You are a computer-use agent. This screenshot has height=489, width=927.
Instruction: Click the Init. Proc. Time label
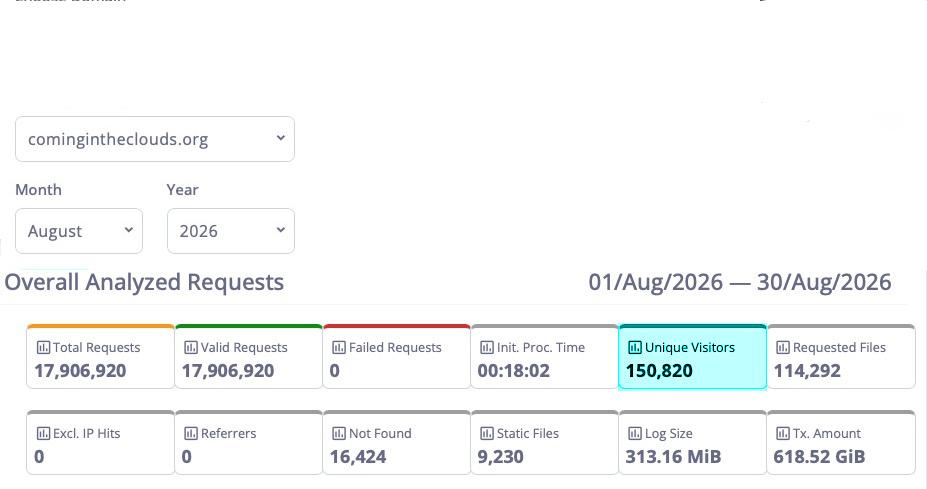(541, 348)
